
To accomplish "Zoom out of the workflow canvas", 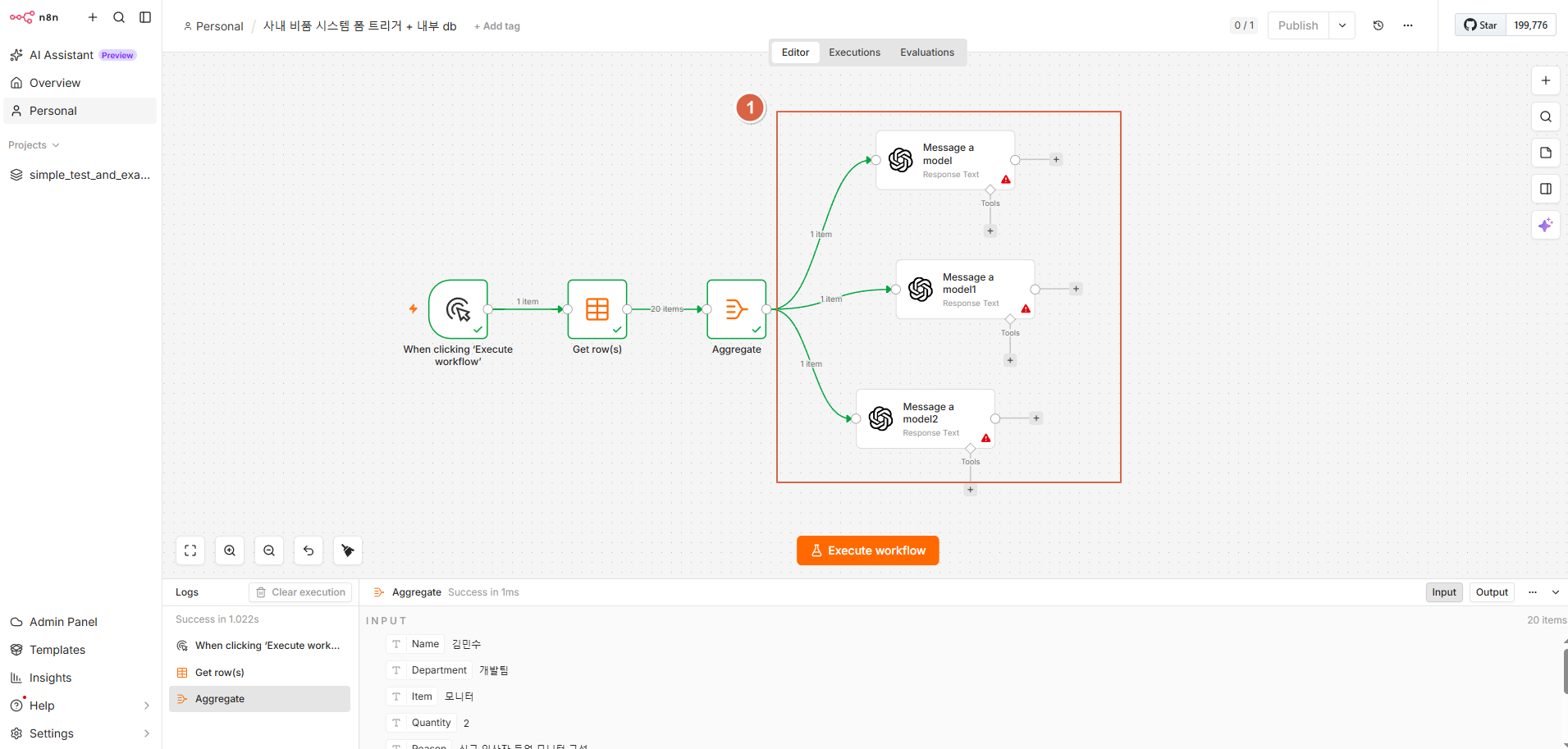I will (x=269, y=550).
